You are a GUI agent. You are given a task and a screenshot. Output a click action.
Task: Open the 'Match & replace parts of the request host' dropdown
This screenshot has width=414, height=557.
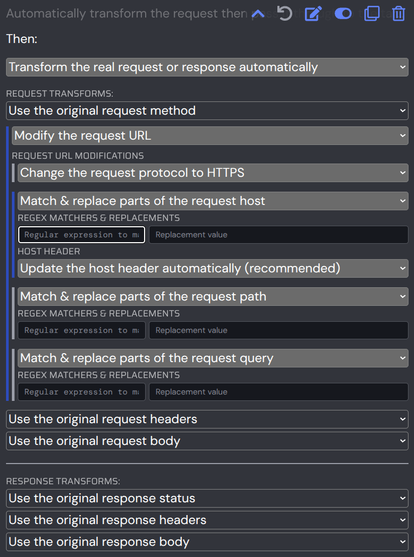click(213, 201)
